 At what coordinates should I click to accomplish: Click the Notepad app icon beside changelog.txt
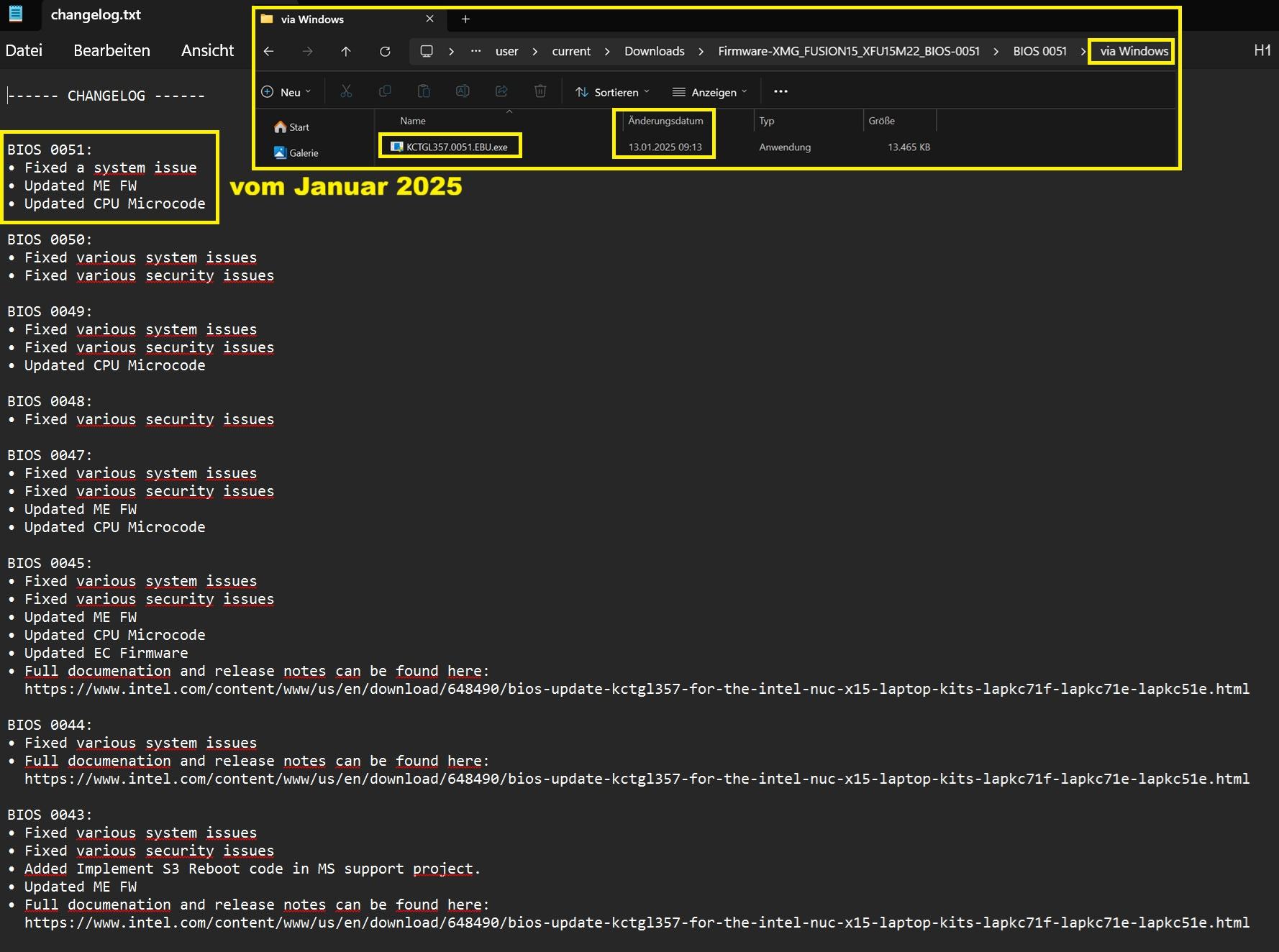[x=16, y=14]
